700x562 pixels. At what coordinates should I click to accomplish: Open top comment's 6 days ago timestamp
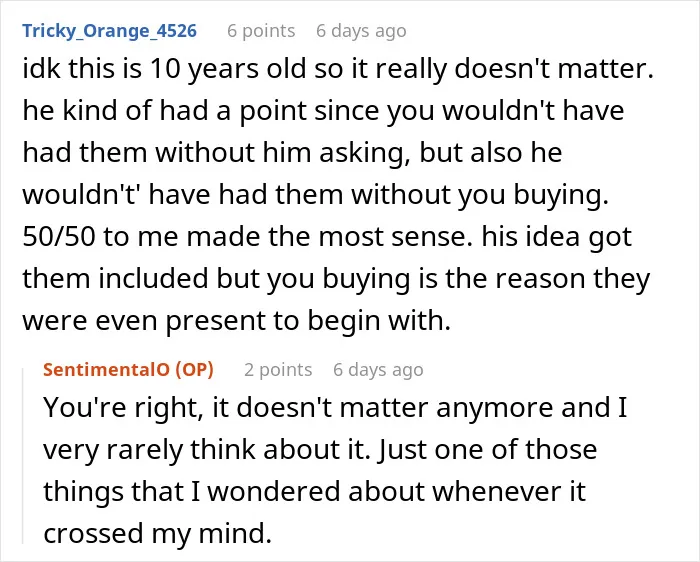click(x=361, y=31)
